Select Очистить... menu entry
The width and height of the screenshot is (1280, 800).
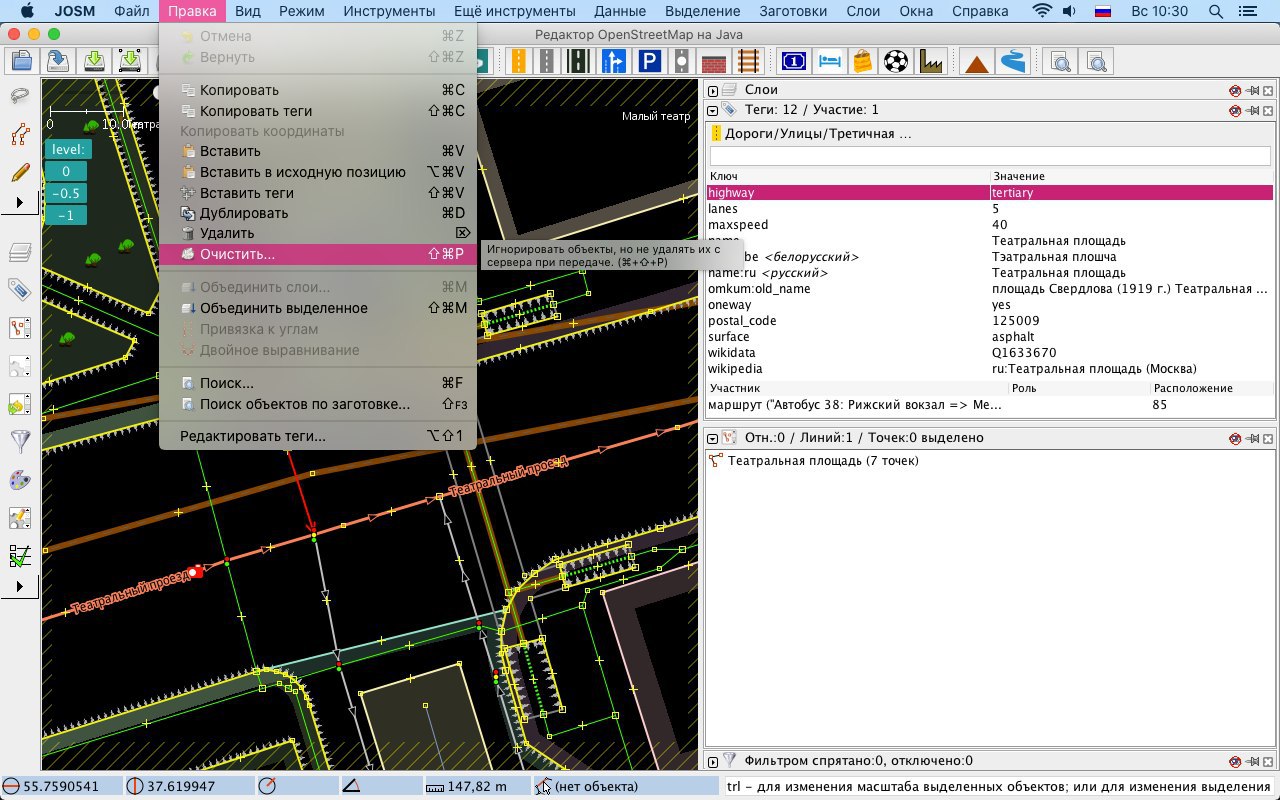318,254
